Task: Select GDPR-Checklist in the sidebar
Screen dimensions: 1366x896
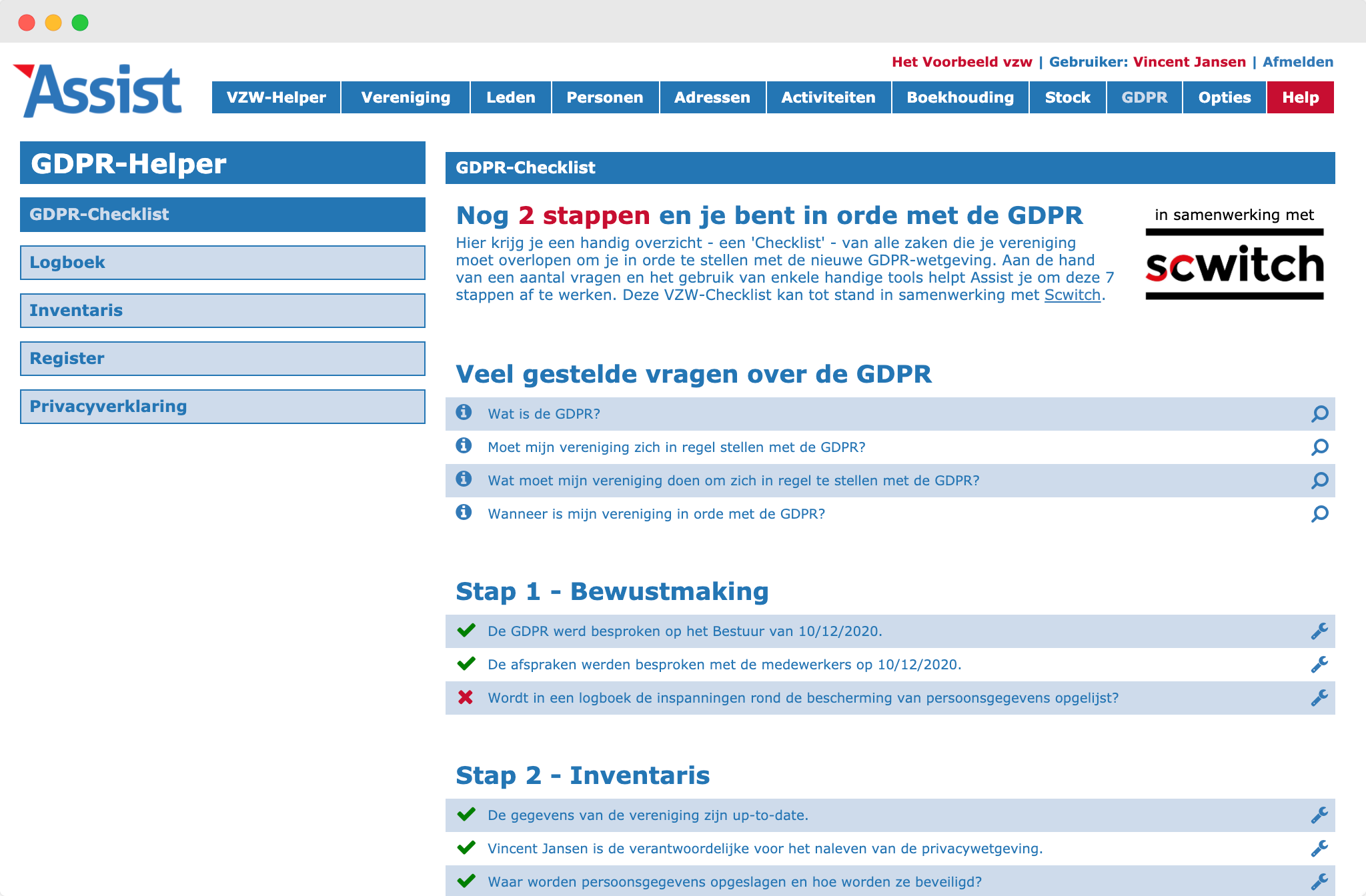Action: tap(223, 215)
